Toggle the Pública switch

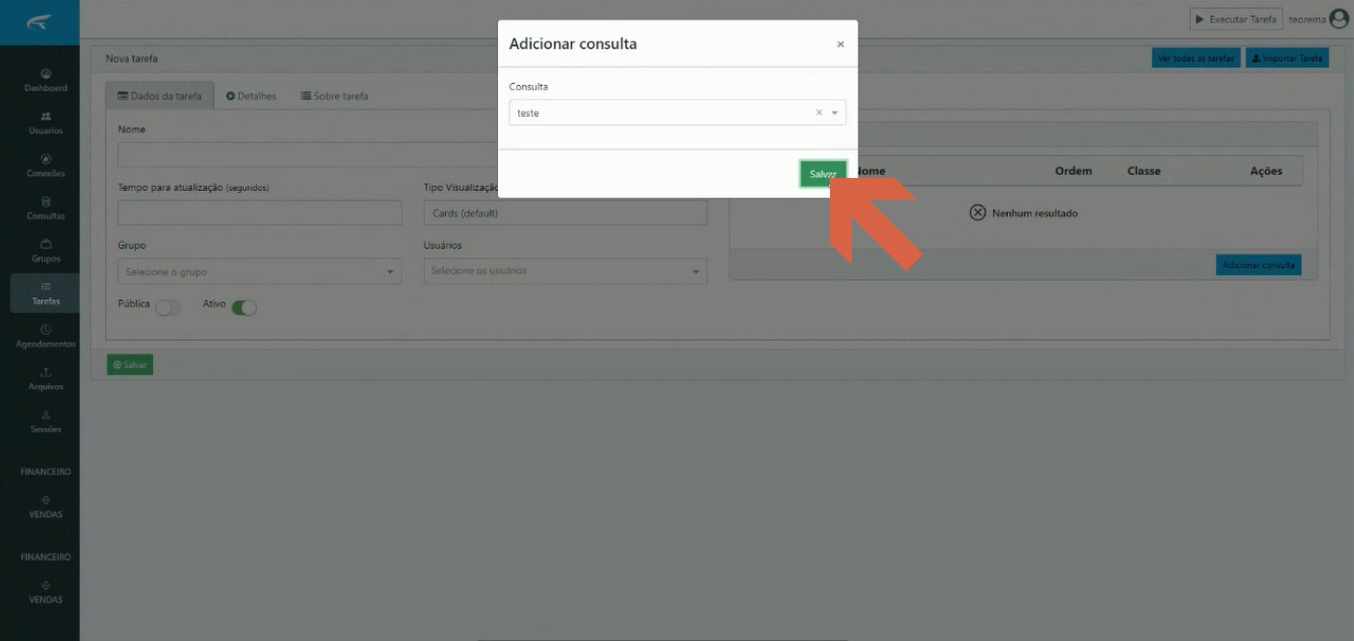point(168,308)
